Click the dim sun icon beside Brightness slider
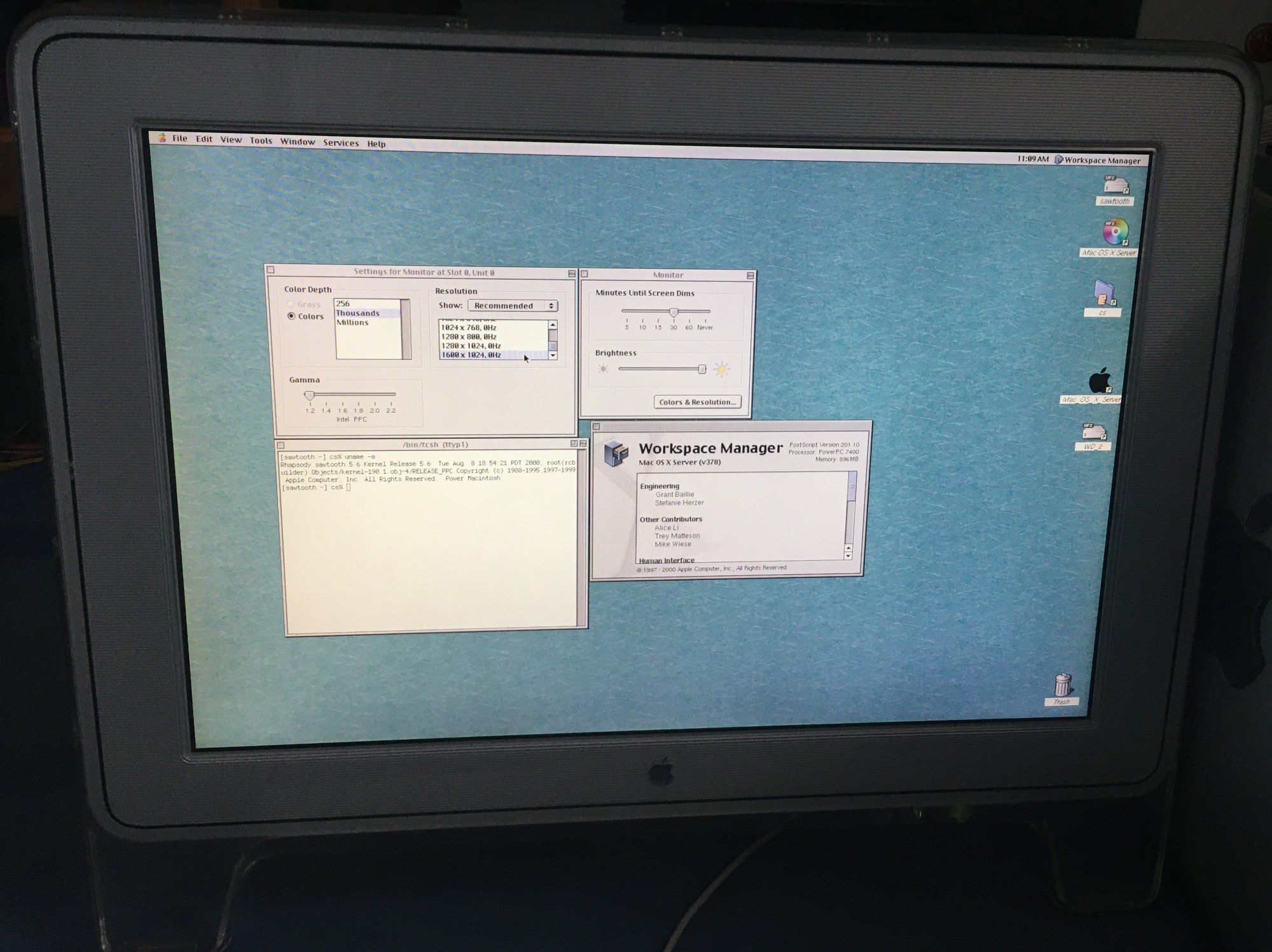This screenshot has width=1272, height=952. pyautogui.click(x=603, y=368)
